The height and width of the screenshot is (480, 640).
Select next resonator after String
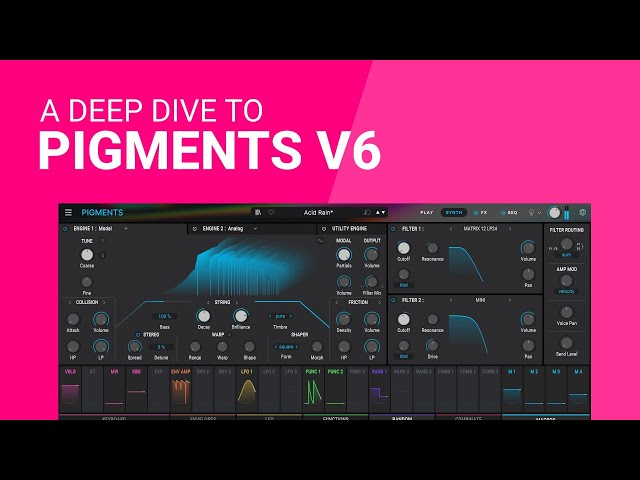[x=237, y=302]
